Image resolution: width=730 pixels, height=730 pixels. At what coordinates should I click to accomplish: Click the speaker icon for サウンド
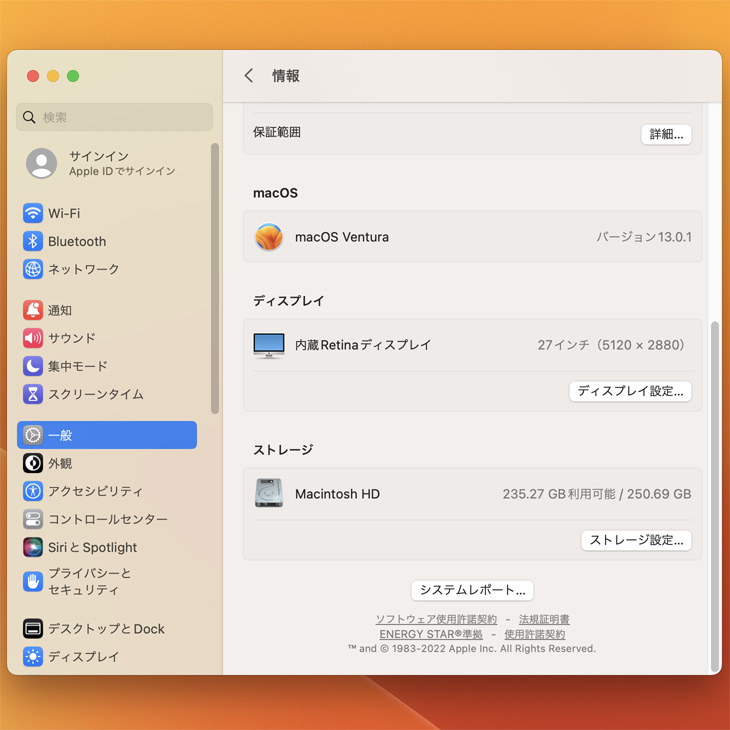tap(33, 338)
